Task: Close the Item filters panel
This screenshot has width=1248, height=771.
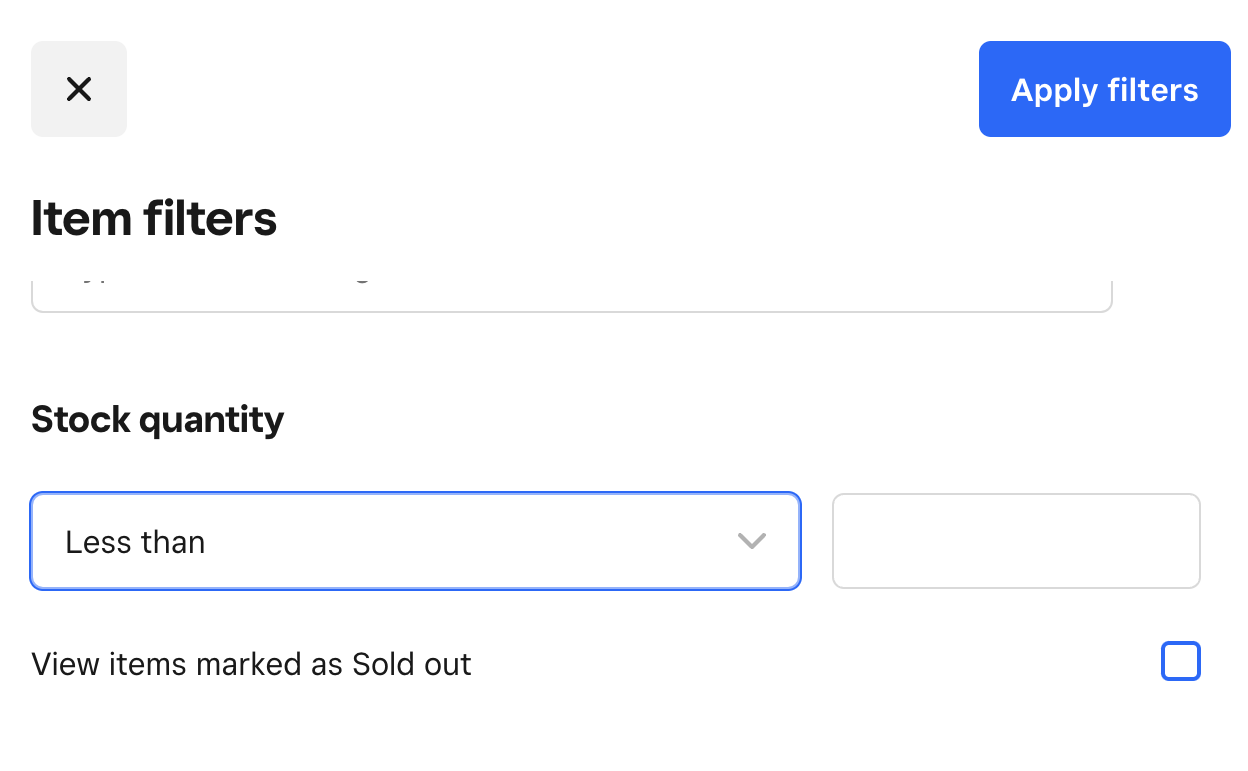Action: [x=78, y=89]
